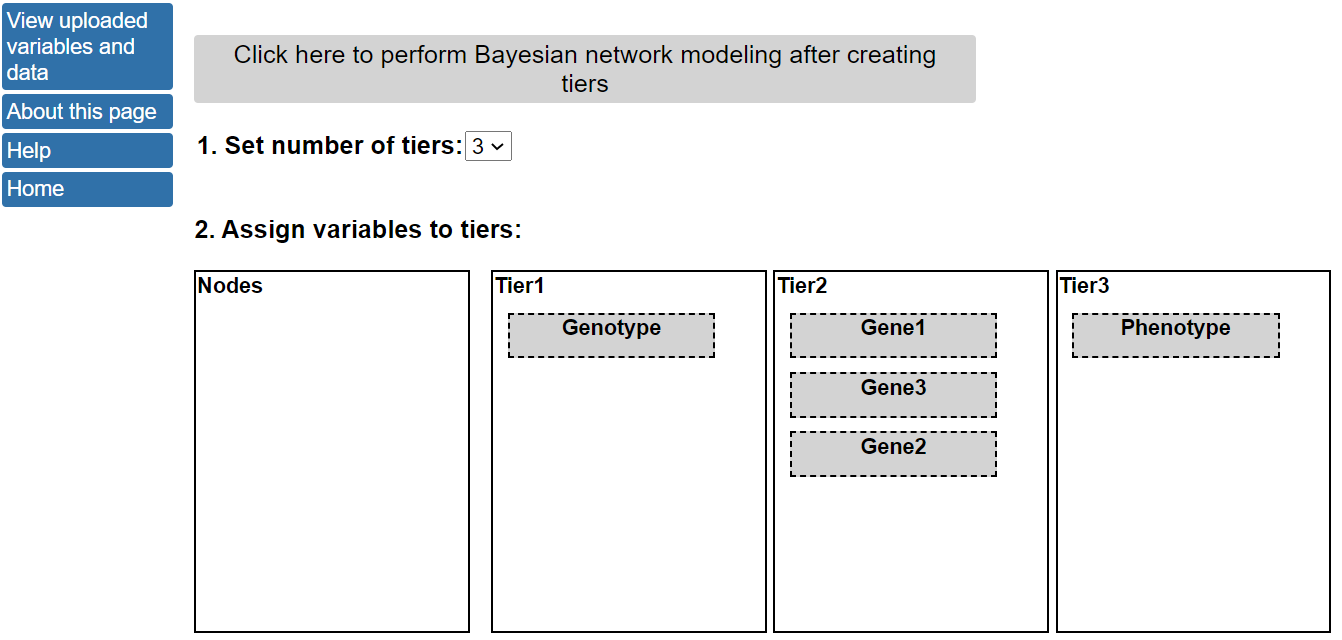Viewport: 1342px width, 640px height.
Task: Click the "Set number of tiers" label
Action: 329,146
